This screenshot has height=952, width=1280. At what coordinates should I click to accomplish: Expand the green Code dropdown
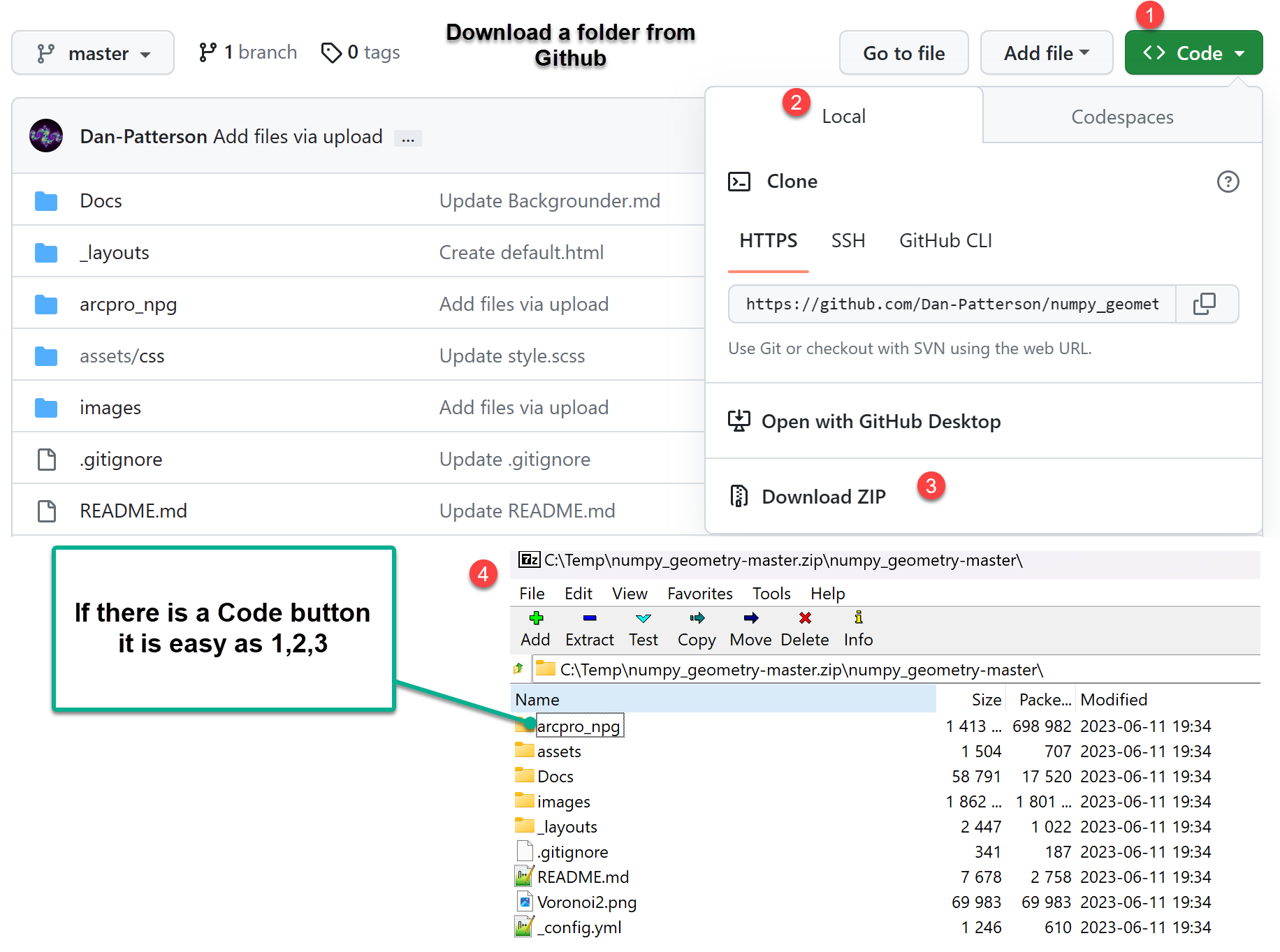[1193, 52]
